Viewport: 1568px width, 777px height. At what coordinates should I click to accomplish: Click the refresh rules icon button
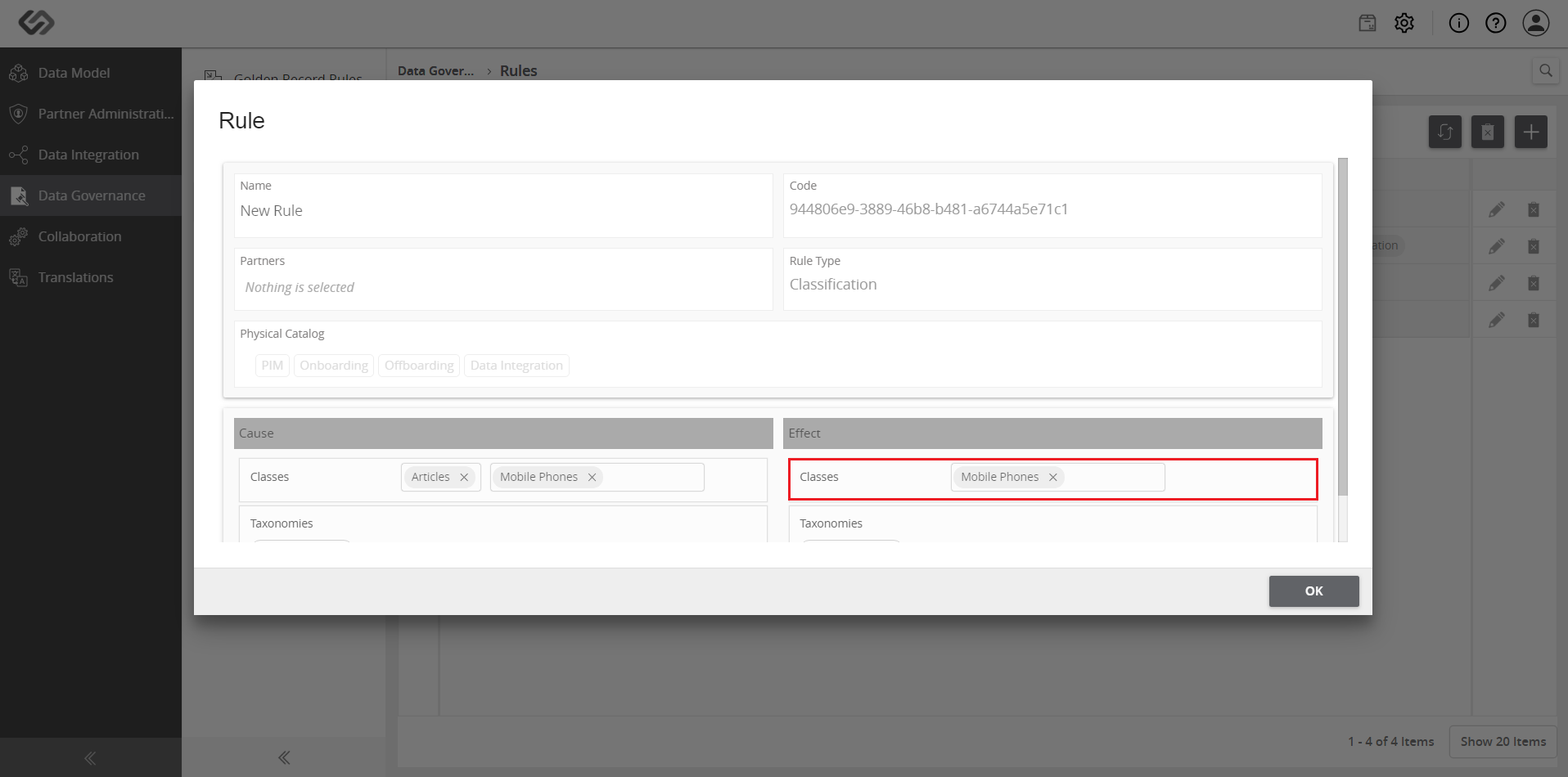point(1445,132)
